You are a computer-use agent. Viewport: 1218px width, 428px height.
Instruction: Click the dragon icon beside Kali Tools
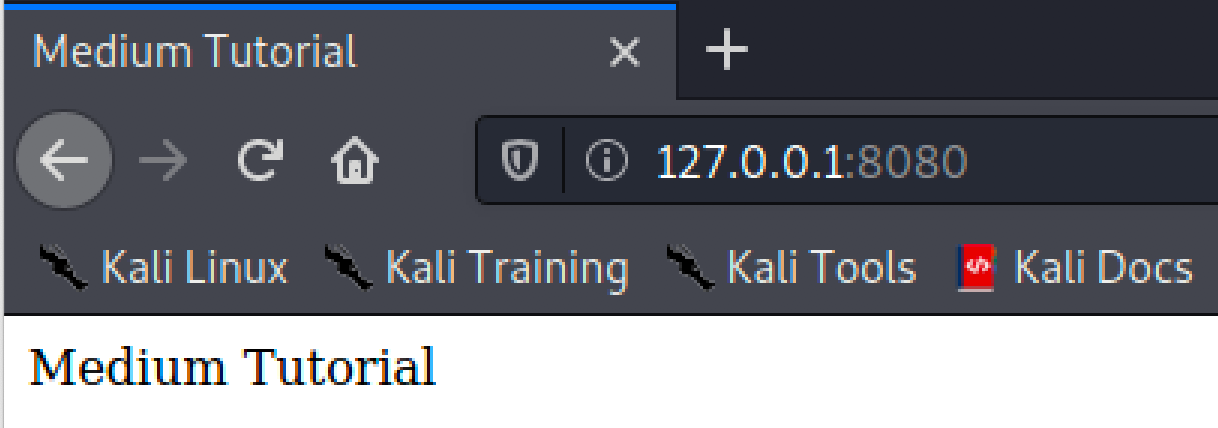[690, 267]
